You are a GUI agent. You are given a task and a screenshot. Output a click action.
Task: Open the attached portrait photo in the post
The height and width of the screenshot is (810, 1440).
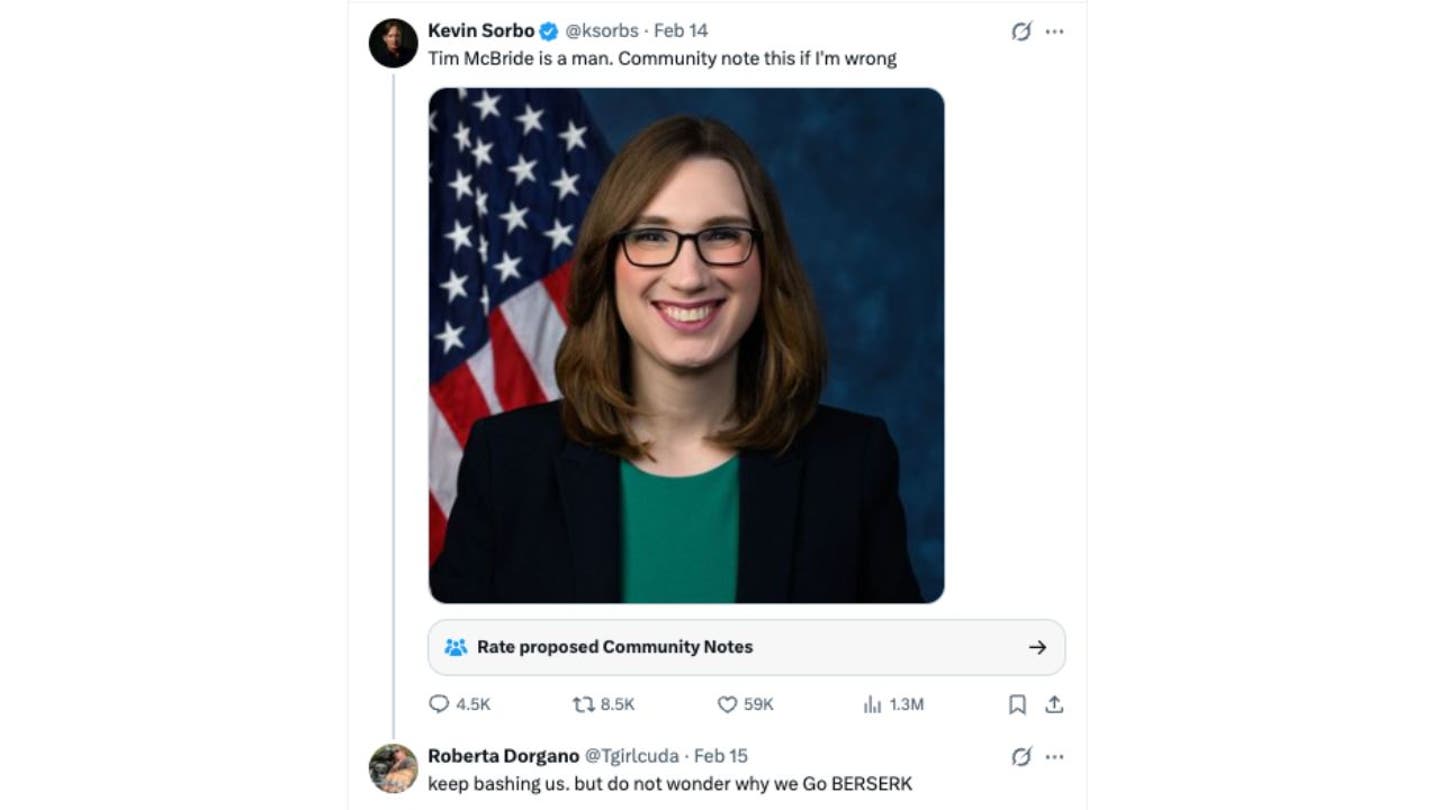pyautogui.click(x=686, y=345)
